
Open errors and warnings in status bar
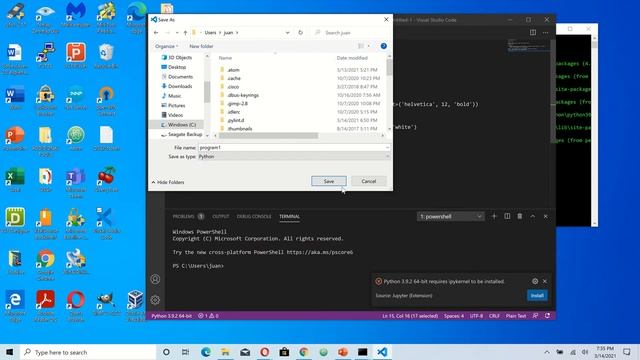point(208,316)
